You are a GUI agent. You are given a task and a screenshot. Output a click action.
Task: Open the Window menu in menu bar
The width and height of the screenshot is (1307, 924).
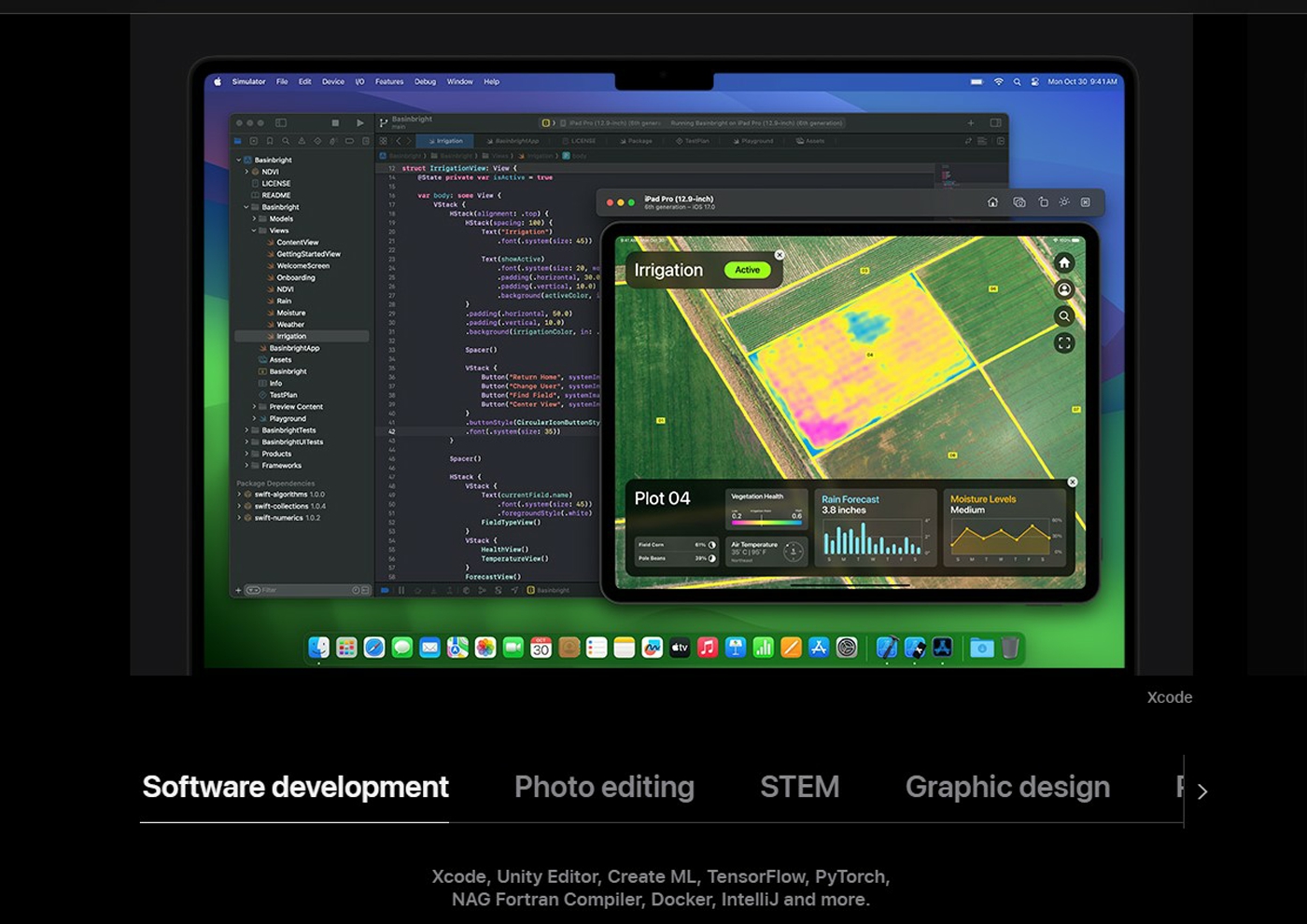(459, 82)
